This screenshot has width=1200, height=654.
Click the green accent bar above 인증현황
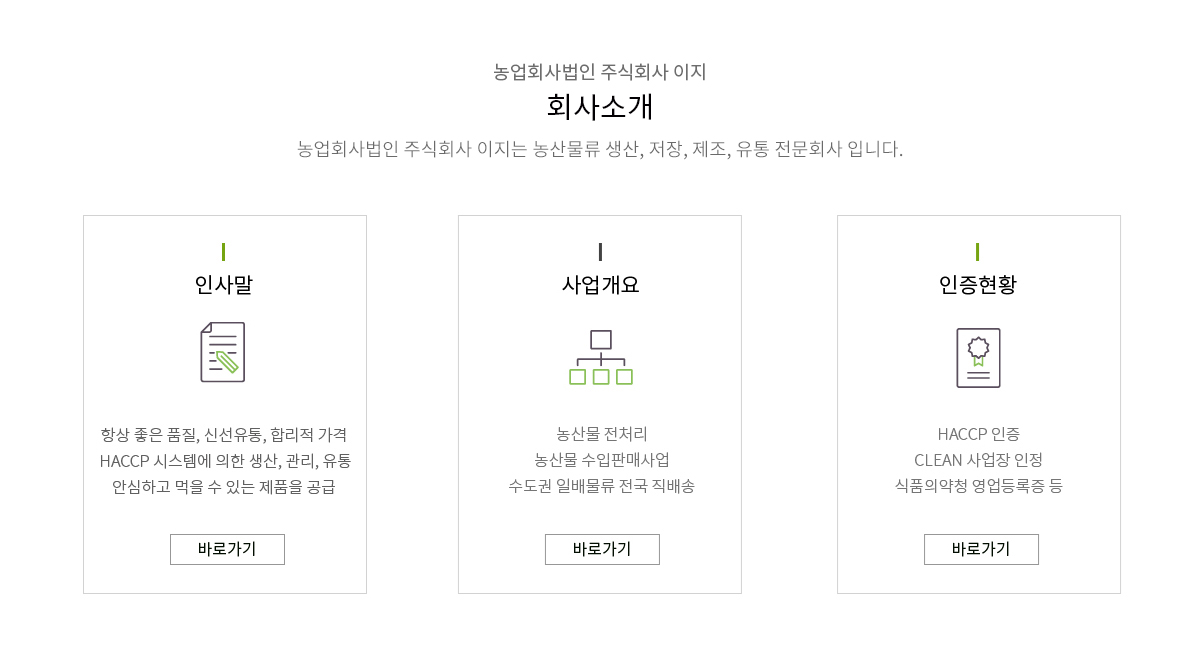pos(977,252)
